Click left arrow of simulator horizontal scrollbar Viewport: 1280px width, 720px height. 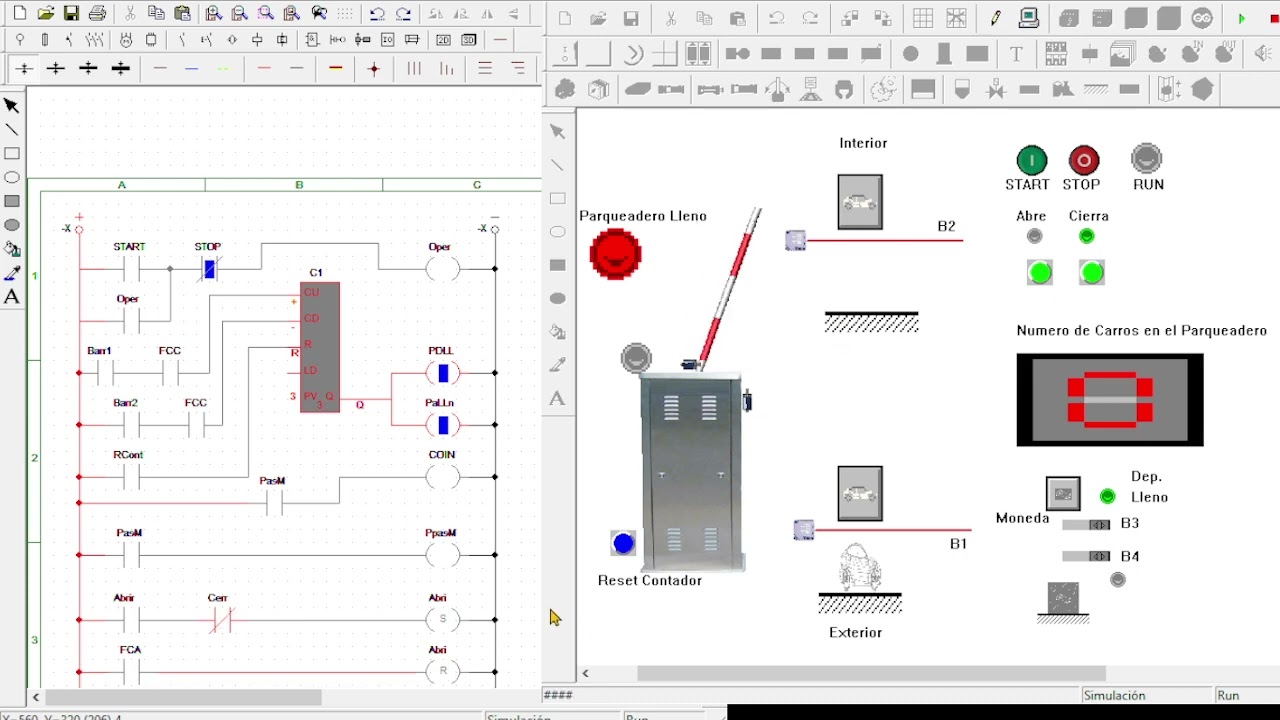click(586, 674)
